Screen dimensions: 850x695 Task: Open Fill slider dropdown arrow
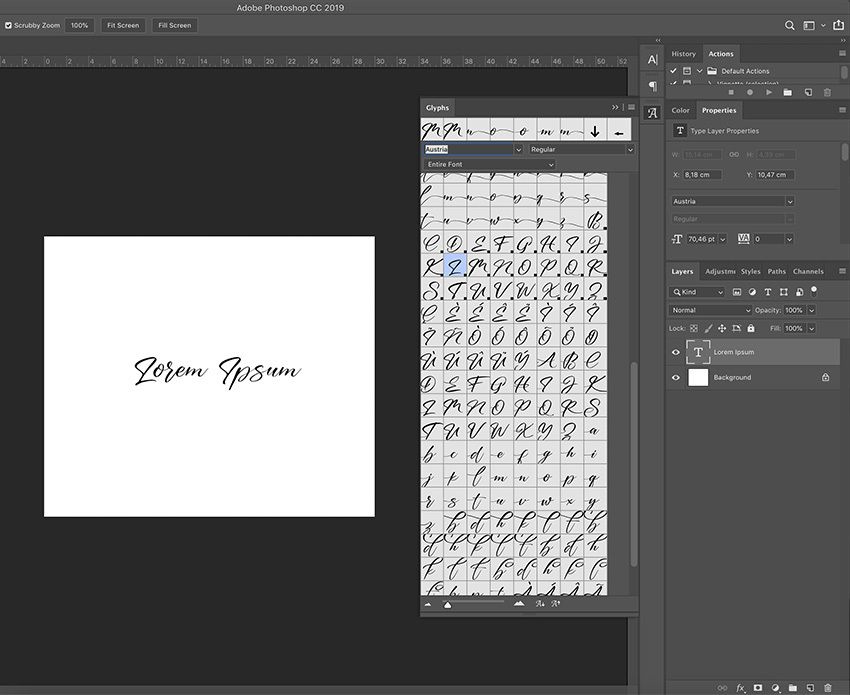[812, 329]
